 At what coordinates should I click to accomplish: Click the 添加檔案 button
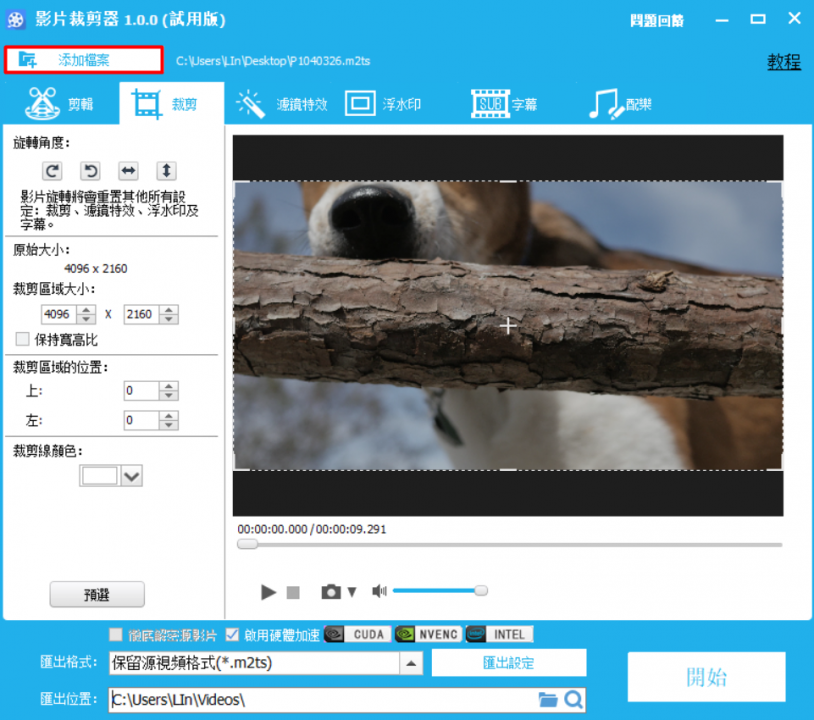[84, 60]
